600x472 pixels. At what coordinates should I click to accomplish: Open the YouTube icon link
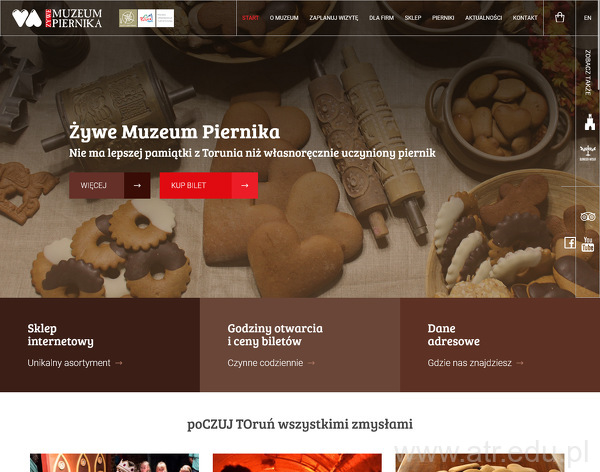(x=588, y=244)
